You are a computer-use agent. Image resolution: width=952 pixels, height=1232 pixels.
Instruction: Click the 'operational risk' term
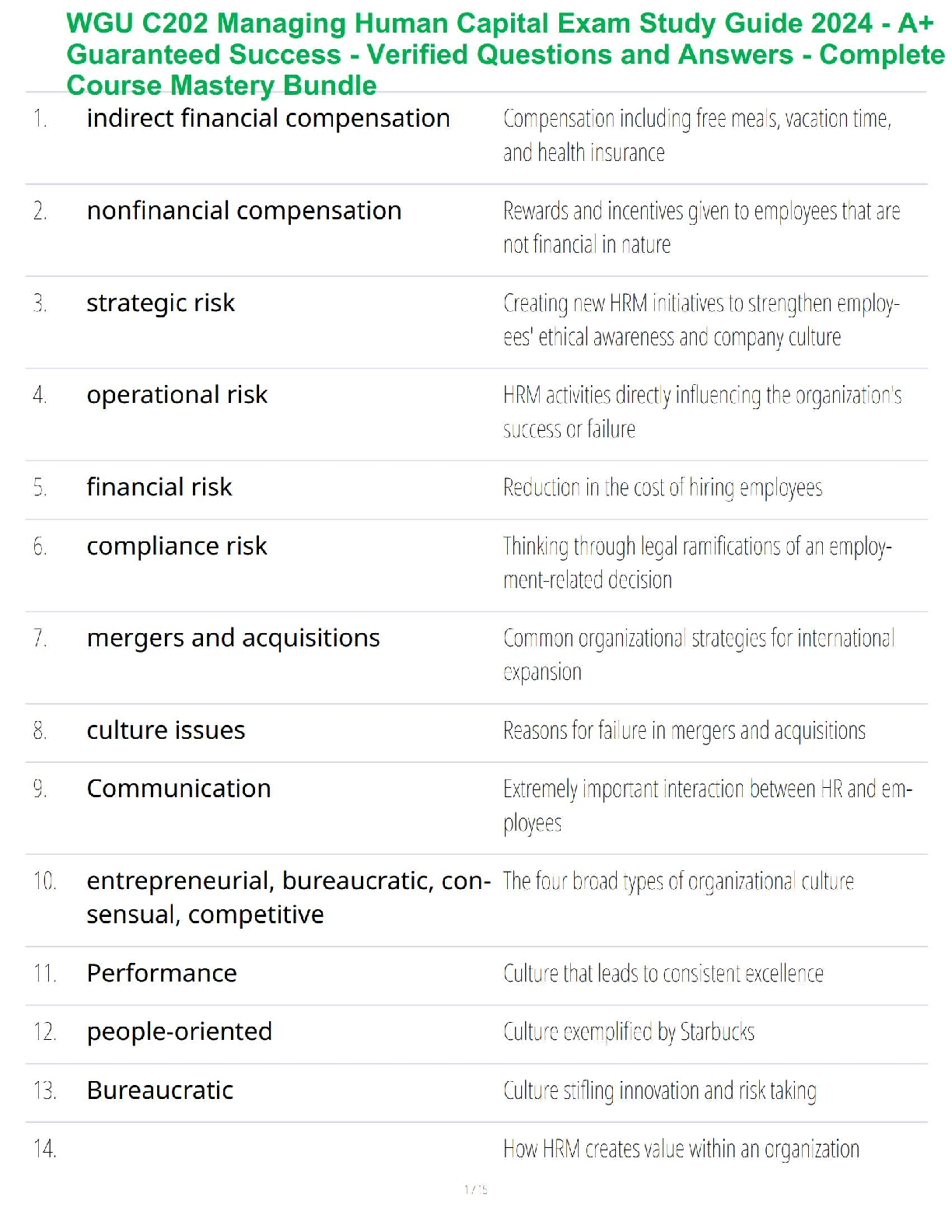(177, 395)
